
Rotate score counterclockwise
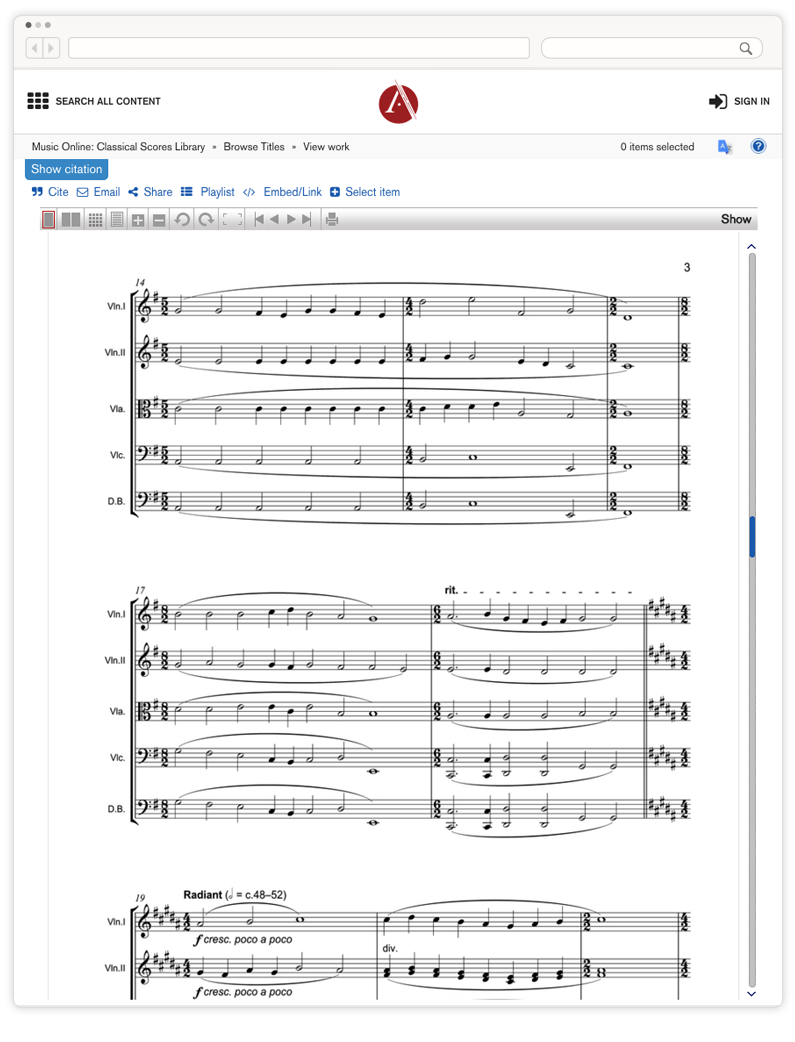181,220
